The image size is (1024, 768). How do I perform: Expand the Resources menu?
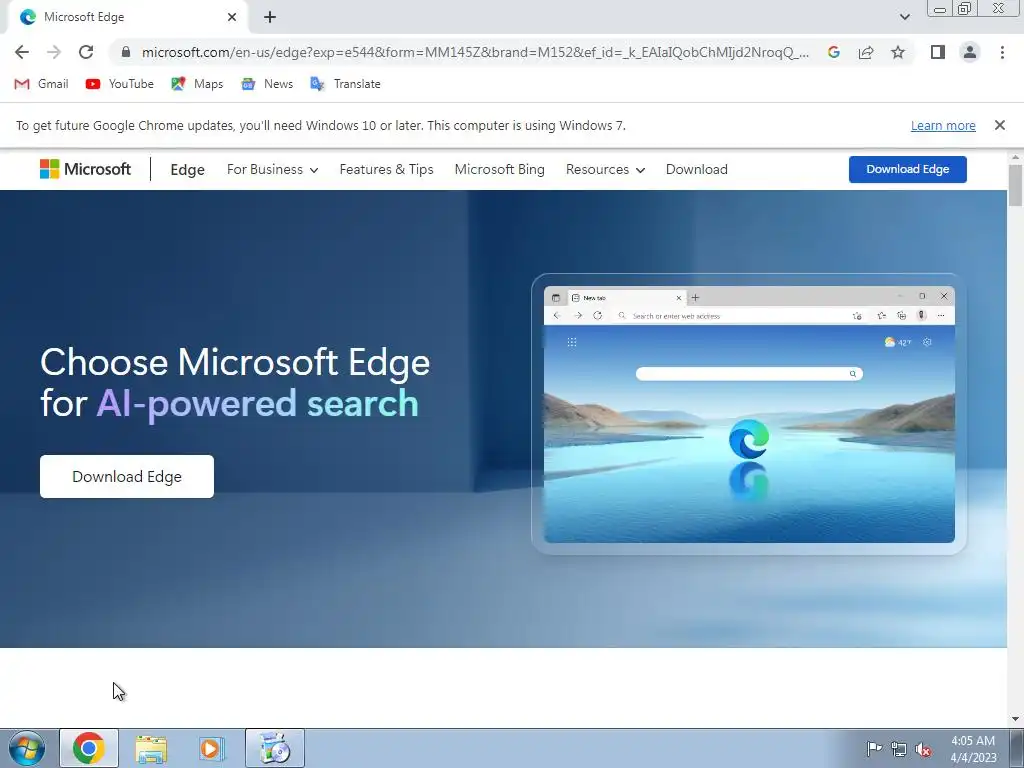[x=605, y=169]
